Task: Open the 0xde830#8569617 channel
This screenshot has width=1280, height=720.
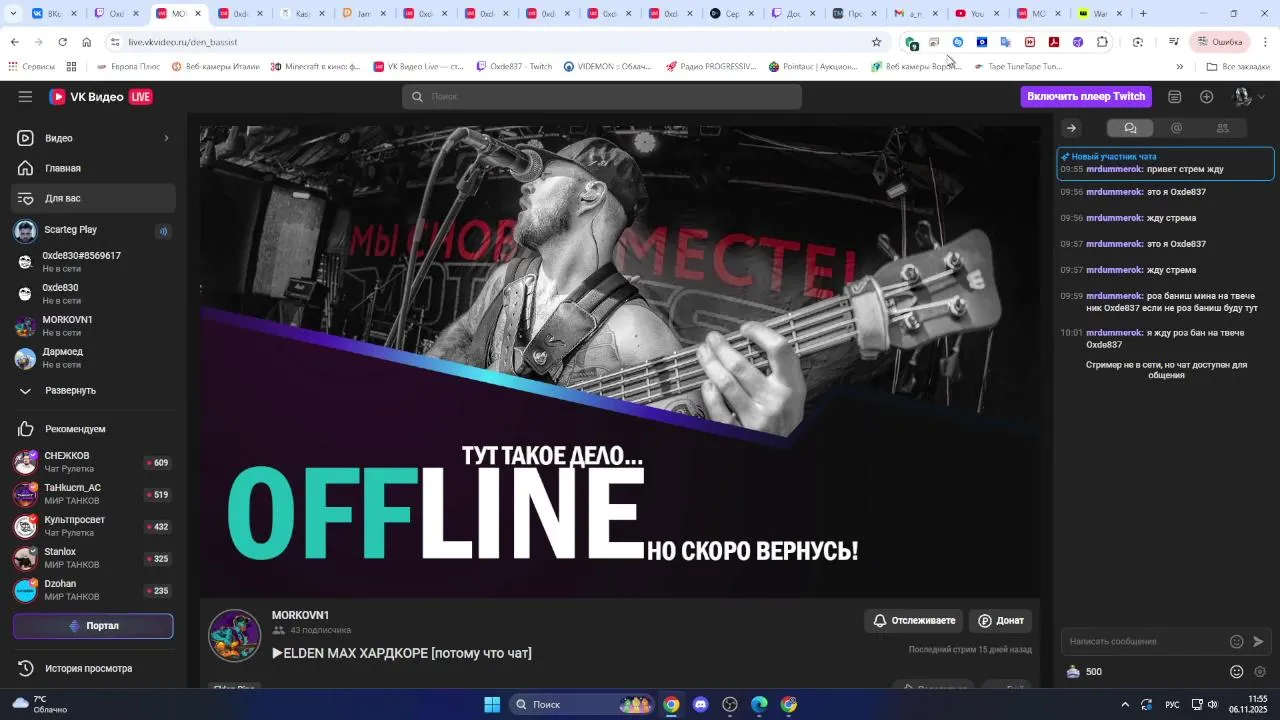Action: 94,262
